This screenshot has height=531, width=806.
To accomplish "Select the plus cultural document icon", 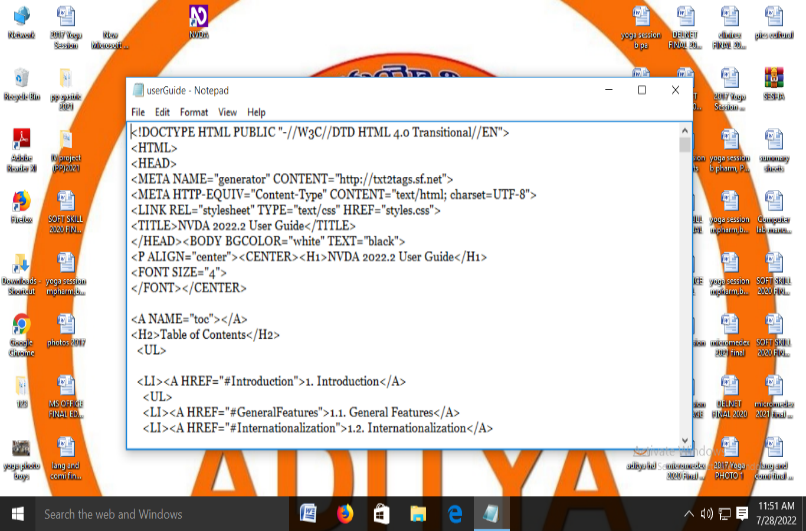I will (774, 22).
